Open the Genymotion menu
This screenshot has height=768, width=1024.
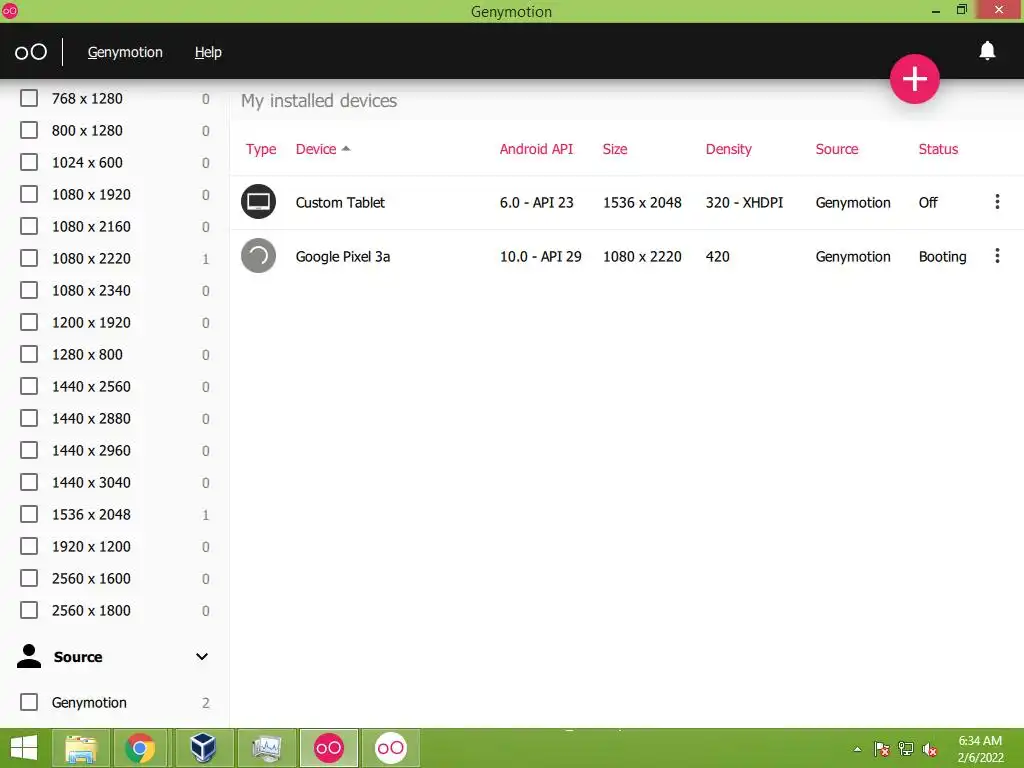coord(125,52)
